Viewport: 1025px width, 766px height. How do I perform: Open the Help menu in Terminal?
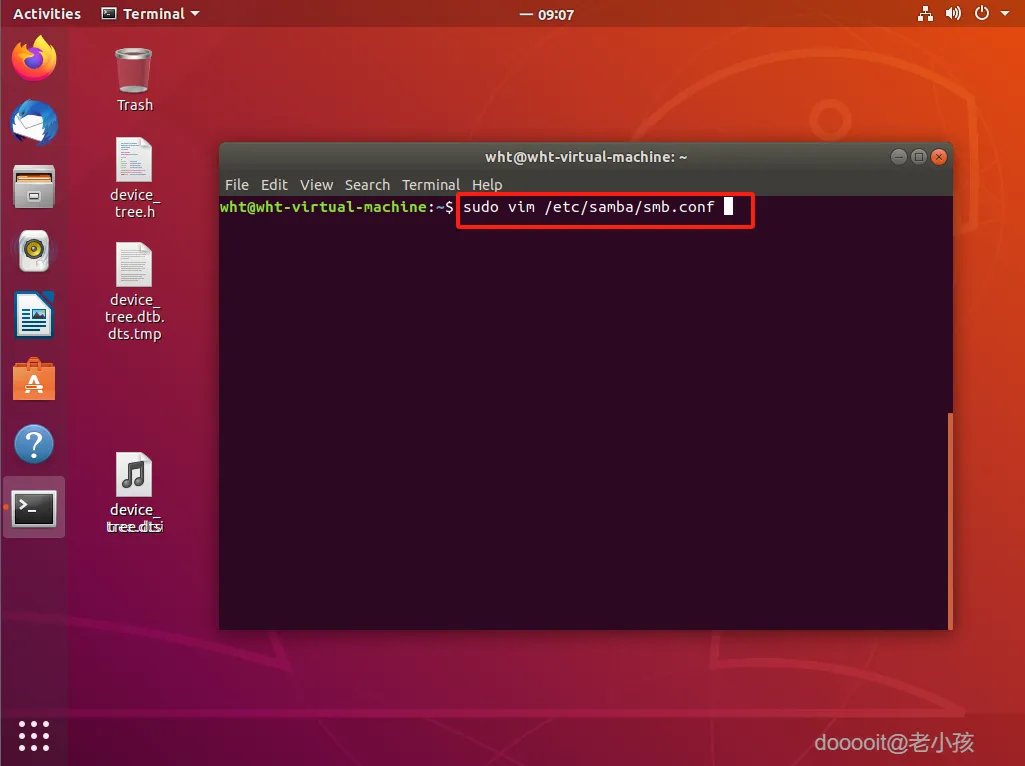point(487,185)
